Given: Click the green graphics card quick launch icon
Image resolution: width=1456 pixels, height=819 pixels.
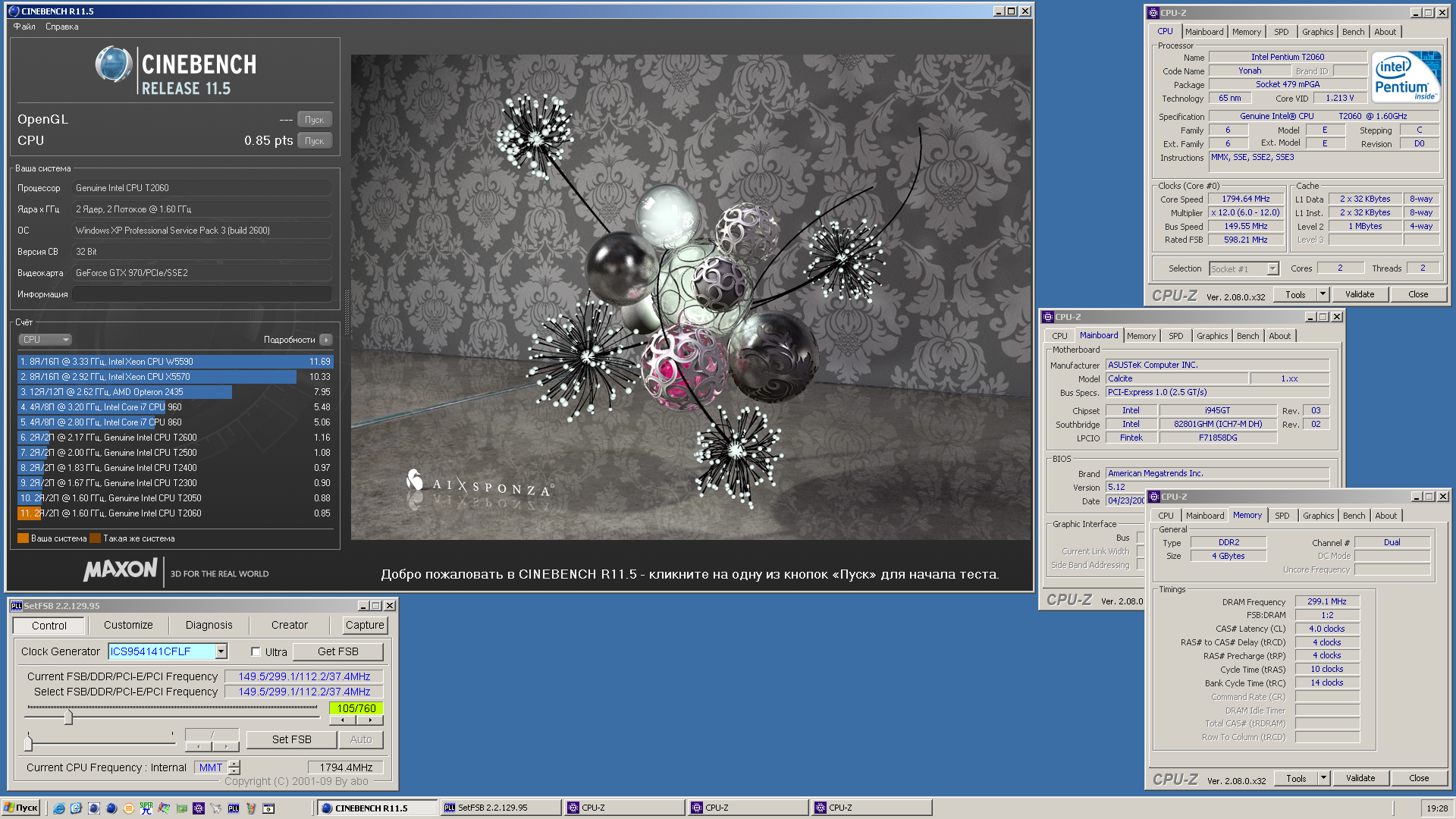Looking at the screenshot, I should [181, 808].
